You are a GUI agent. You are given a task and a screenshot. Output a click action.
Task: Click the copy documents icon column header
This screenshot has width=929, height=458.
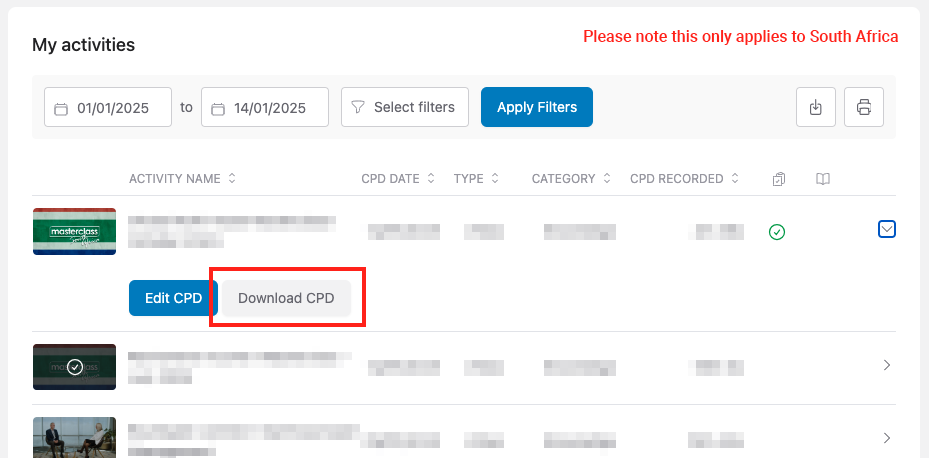coord(779,179)
